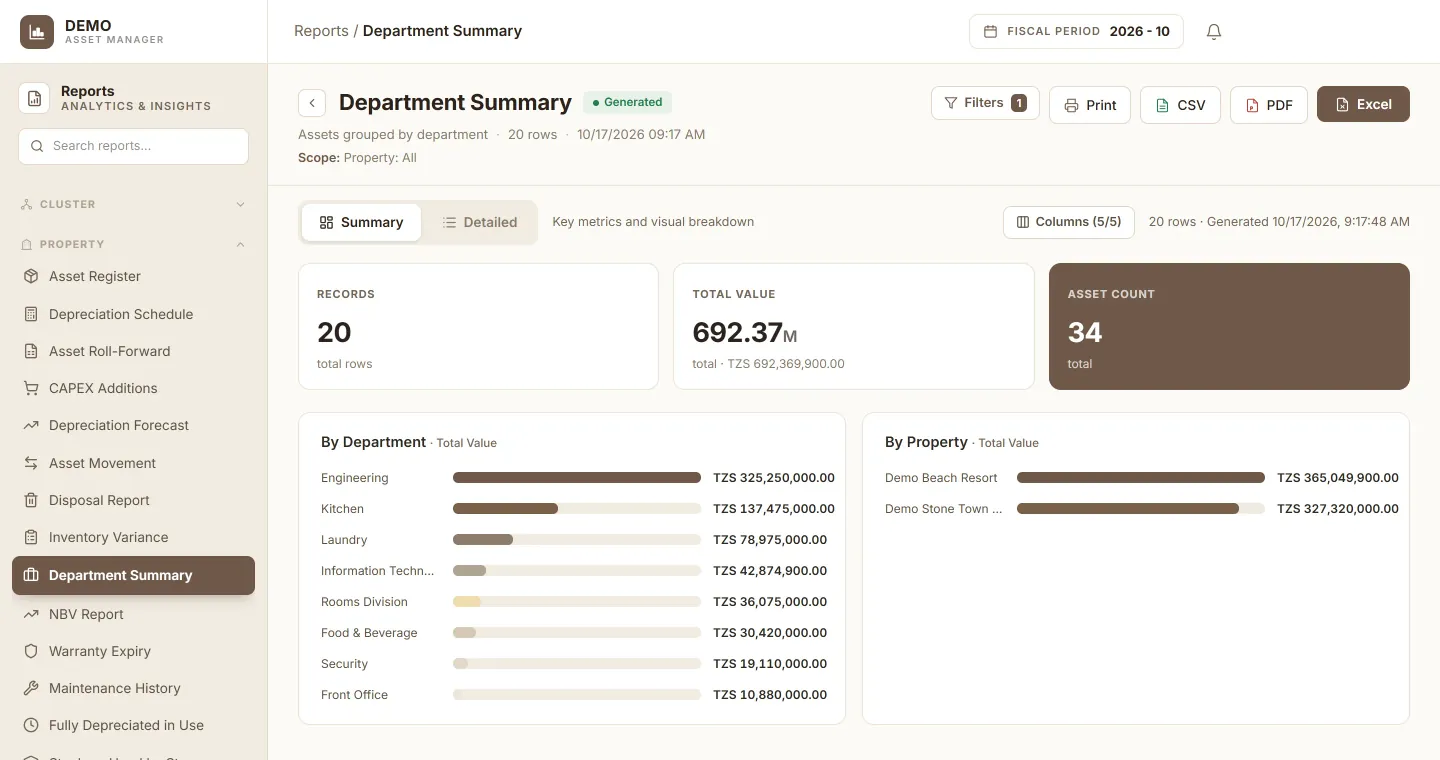Image resolution: width=1440 pixels, height=760 pixels.
Task: Export report to Excel
Action: tap(1363, 104)
